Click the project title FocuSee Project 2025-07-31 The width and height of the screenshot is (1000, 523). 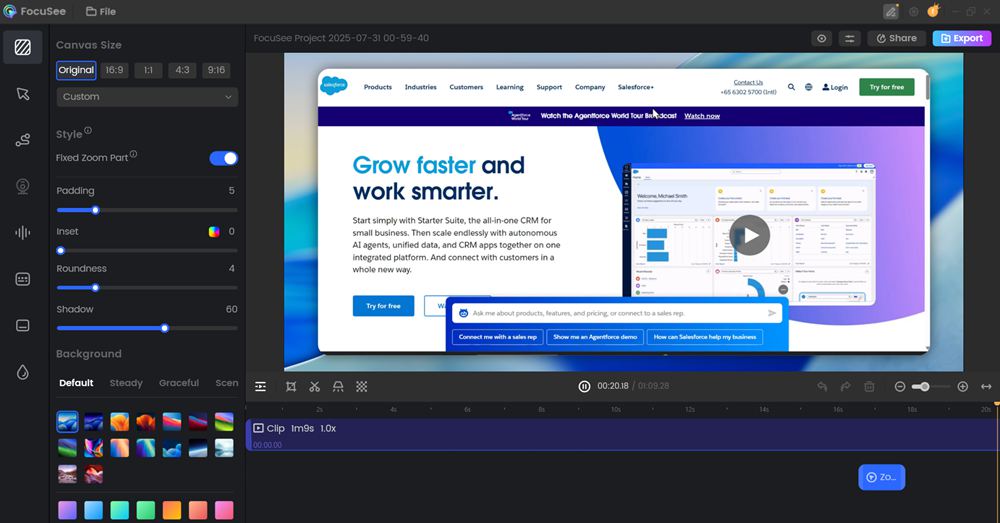[x=341, y=38]
